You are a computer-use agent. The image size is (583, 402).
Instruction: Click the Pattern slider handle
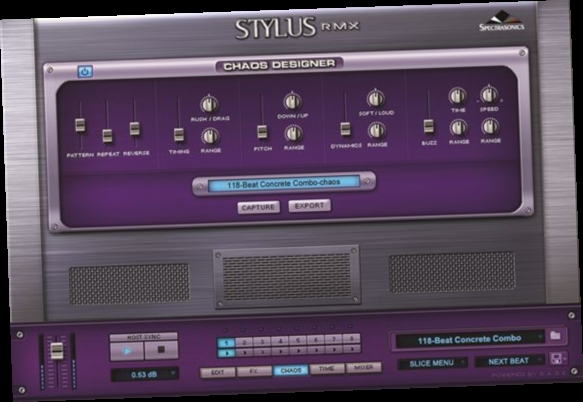(x=80, y=125)
